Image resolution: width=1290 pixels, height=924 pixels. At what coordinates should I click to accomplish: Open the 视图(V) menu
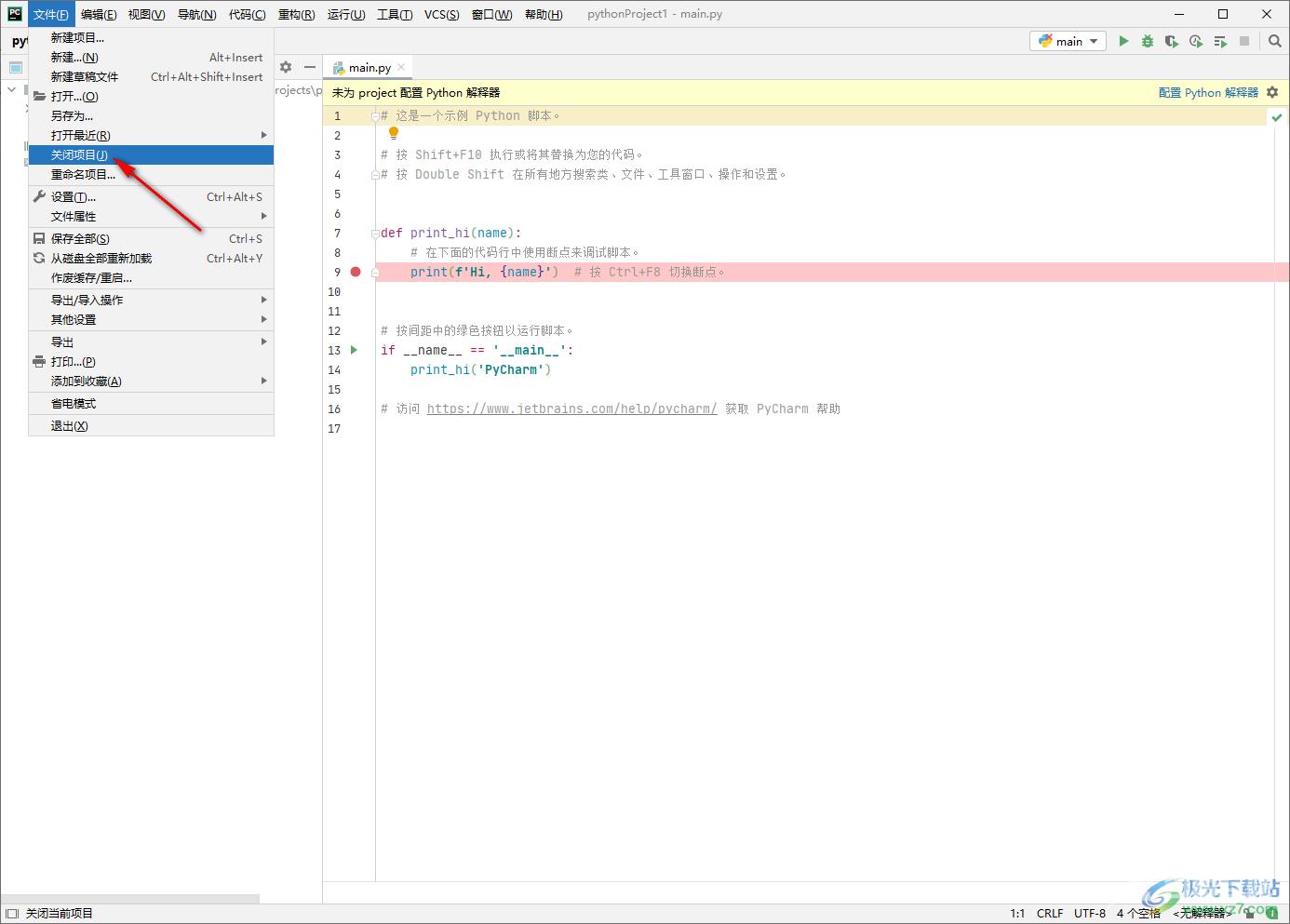point(147,14)
